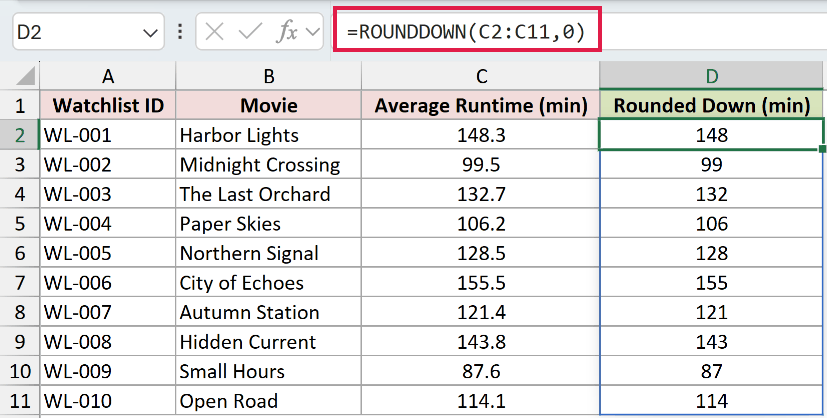
Task: Select row 1 header
Action: [x=20, y=105]
